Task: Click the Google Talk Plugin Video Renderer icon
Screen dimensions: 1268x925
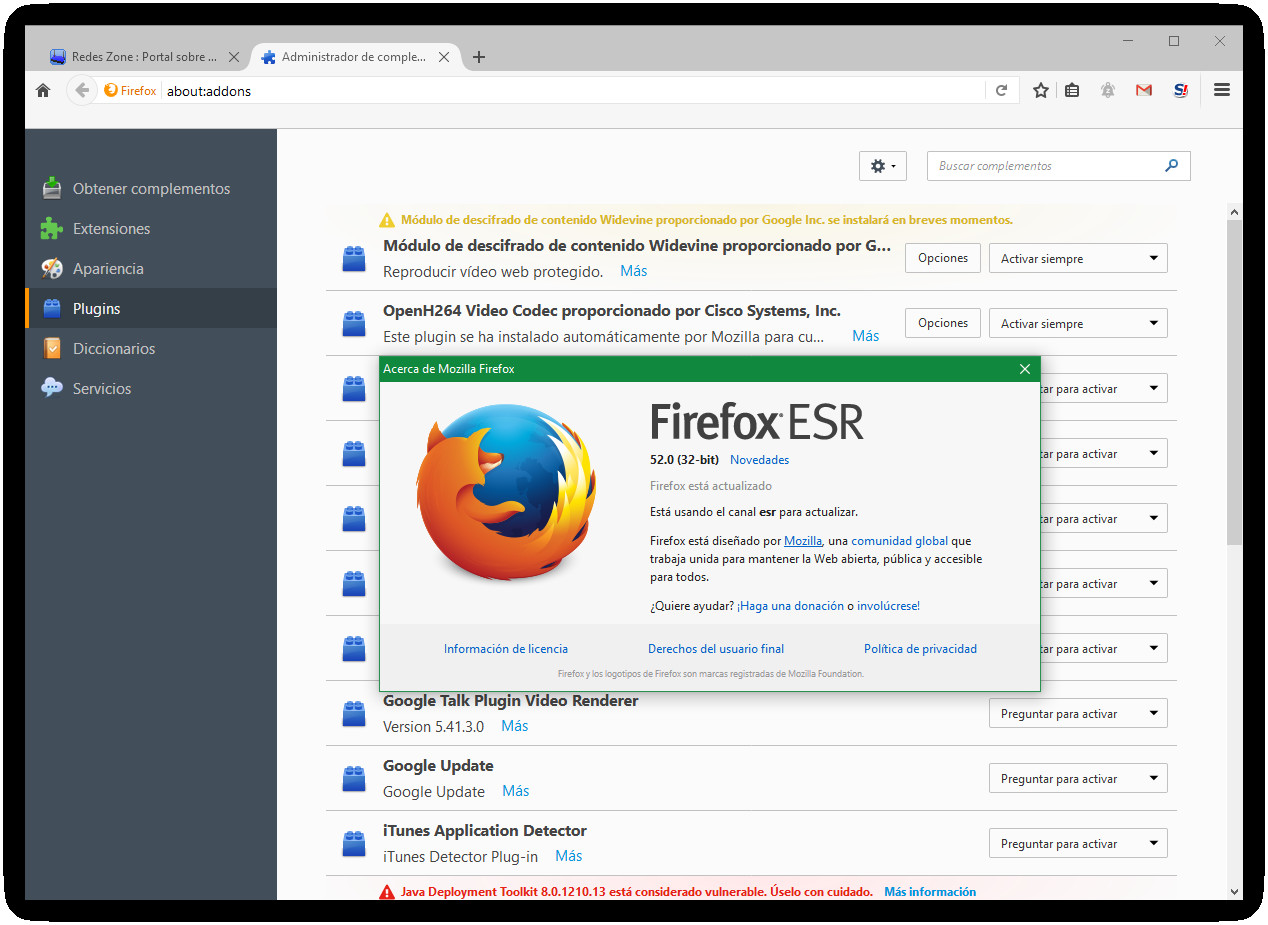Action: coord(354,714)
